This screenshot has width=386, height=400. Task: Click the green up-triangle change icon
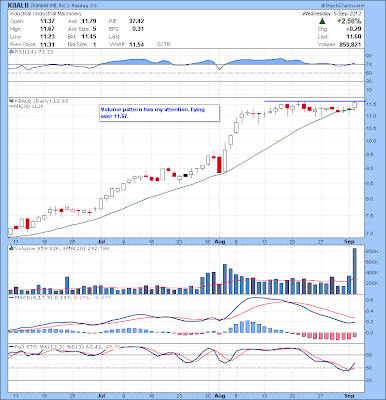click(x=322, y=21)
